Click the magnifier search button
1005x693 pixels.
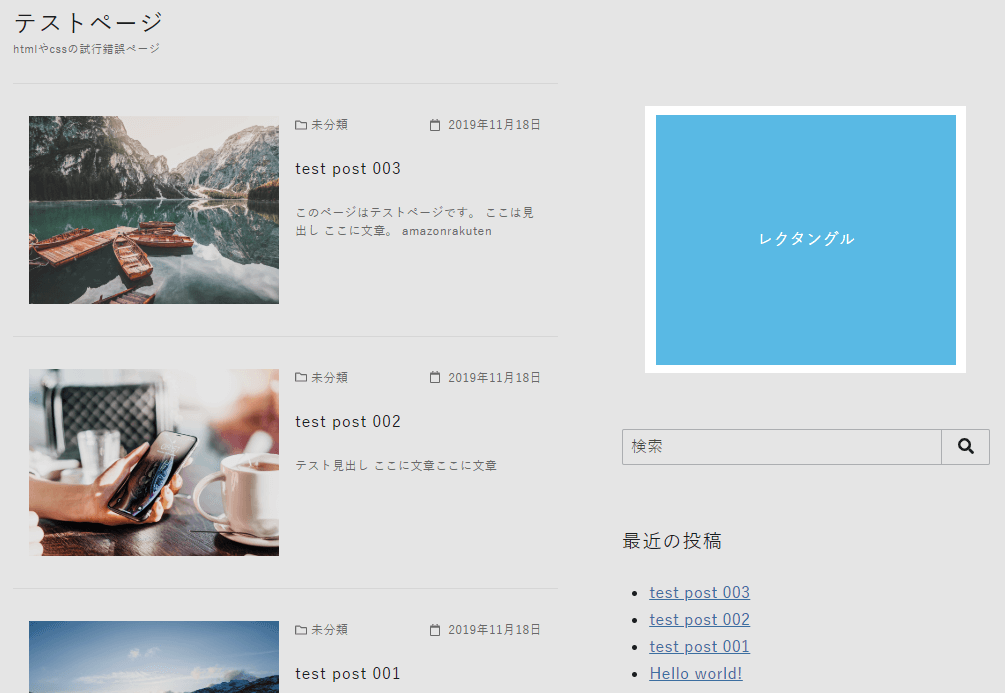click(x=965, y=447)
